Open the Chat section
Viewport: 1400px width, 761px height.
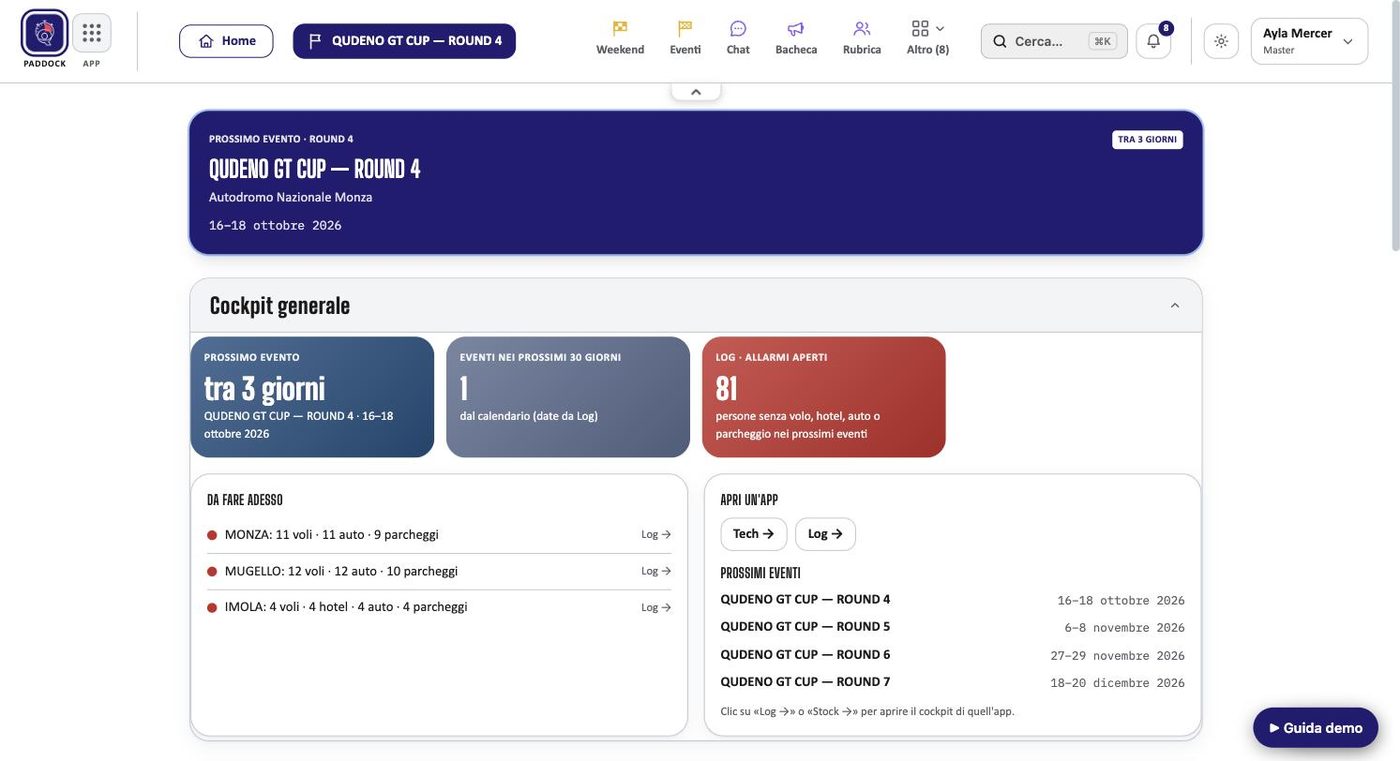click(x=738, y=38)
